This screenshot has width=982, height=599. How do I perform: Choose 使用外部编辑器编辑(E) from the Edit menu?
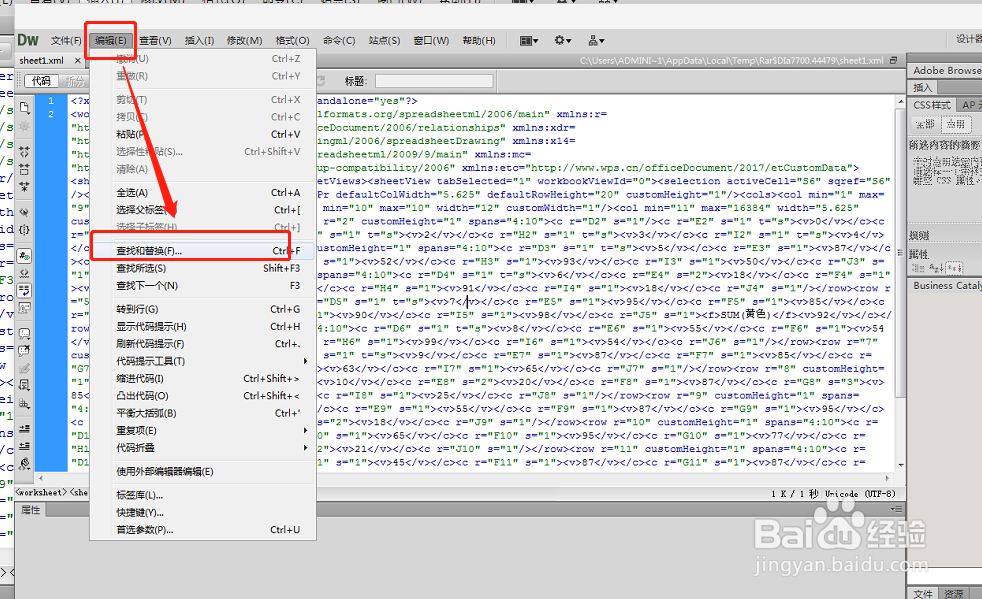click(x=202, y=472)
